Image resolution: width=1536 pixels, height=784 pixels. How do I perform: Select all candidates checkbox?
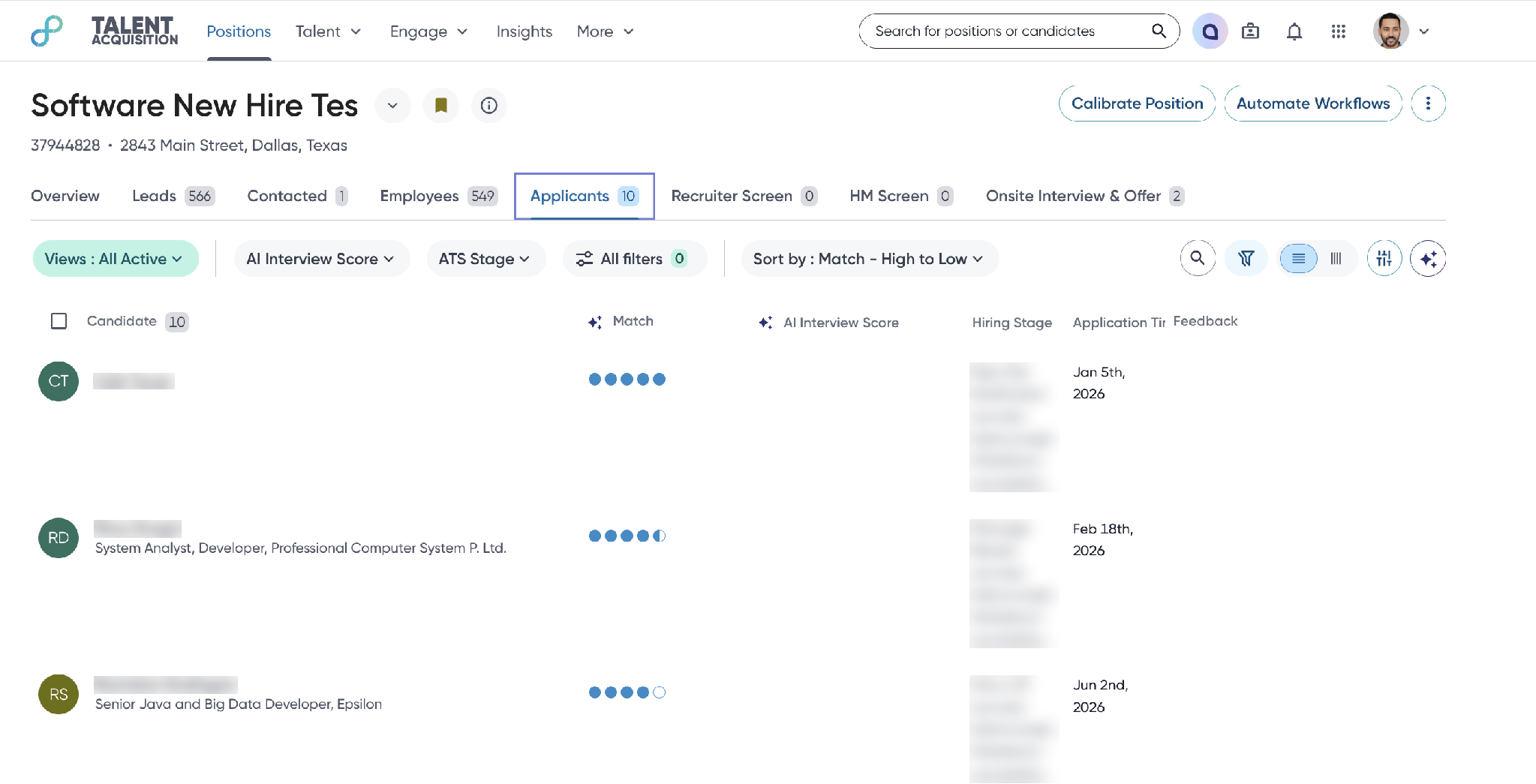point(59,321)
